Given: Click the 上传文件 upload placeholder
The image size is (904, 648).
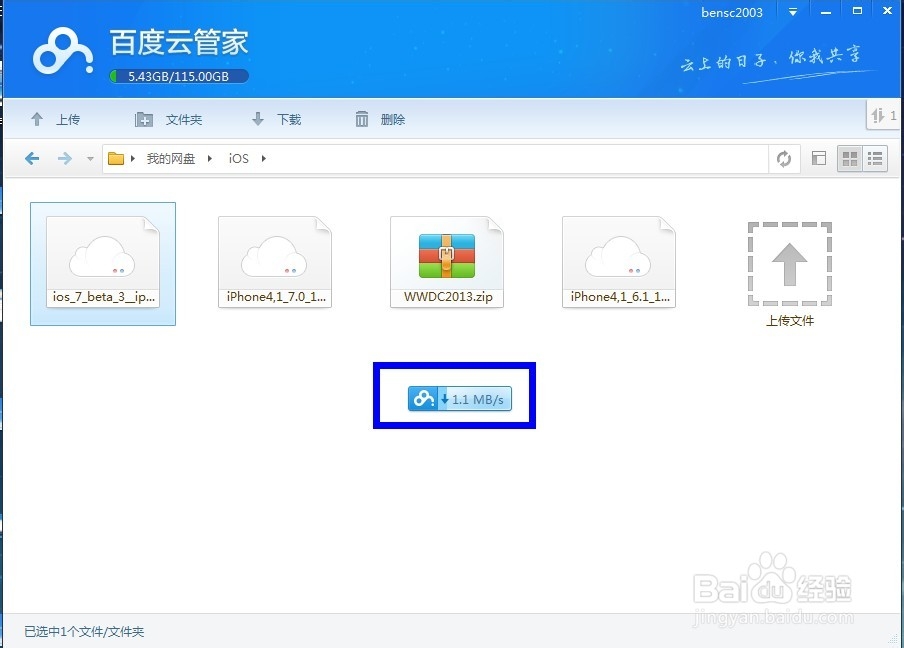Looking at the screenshot, I should click(x=789, y=263).
